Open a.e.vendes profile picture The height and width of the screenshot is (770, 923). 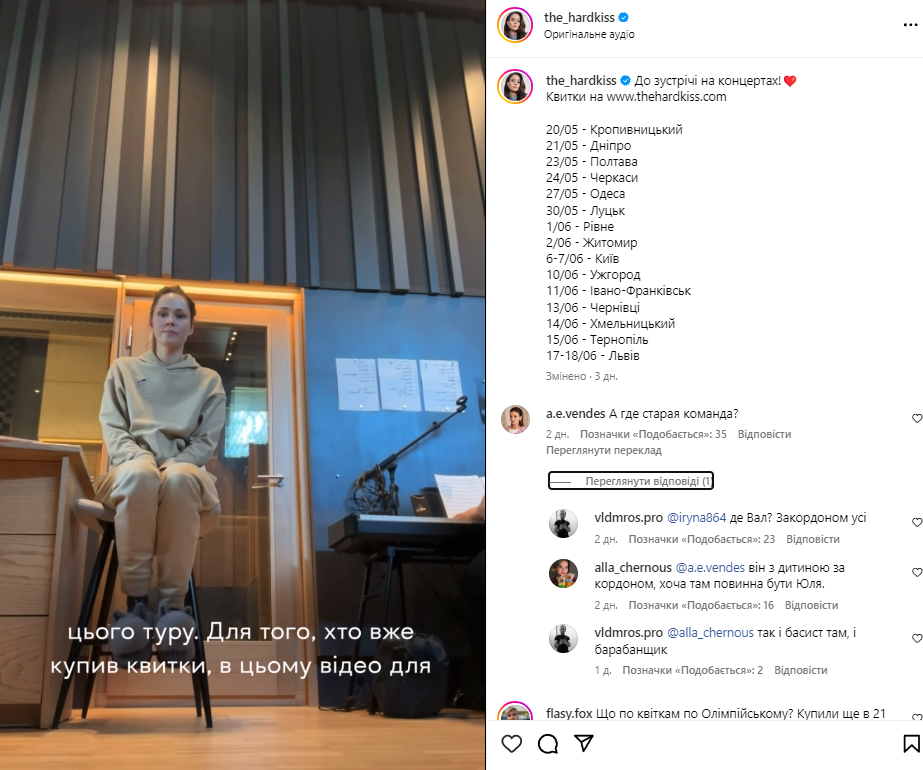click(x=515, y=419)
